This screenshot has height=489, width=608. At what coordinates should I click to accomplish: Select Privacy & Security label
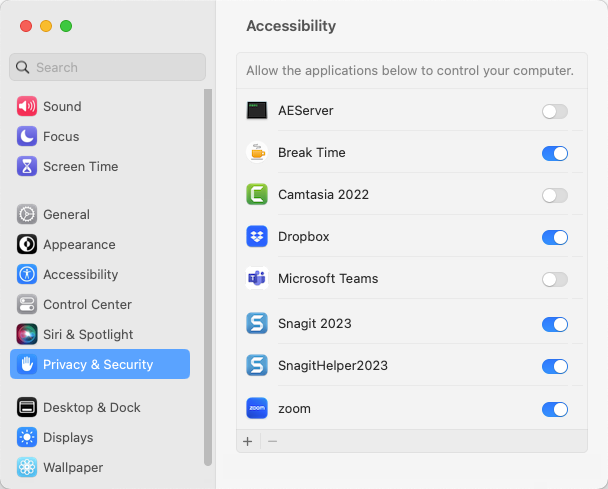[98, 364]
